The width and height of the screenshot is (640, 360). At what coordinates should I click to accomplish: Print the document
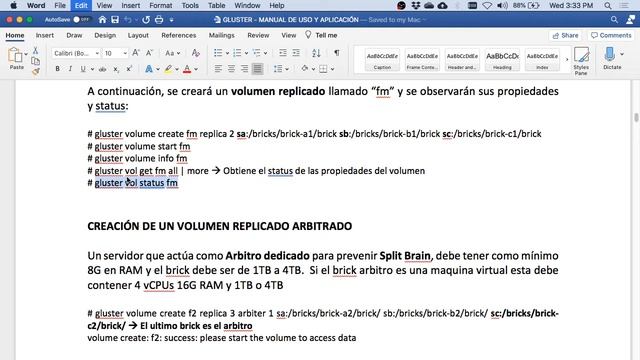159,20
